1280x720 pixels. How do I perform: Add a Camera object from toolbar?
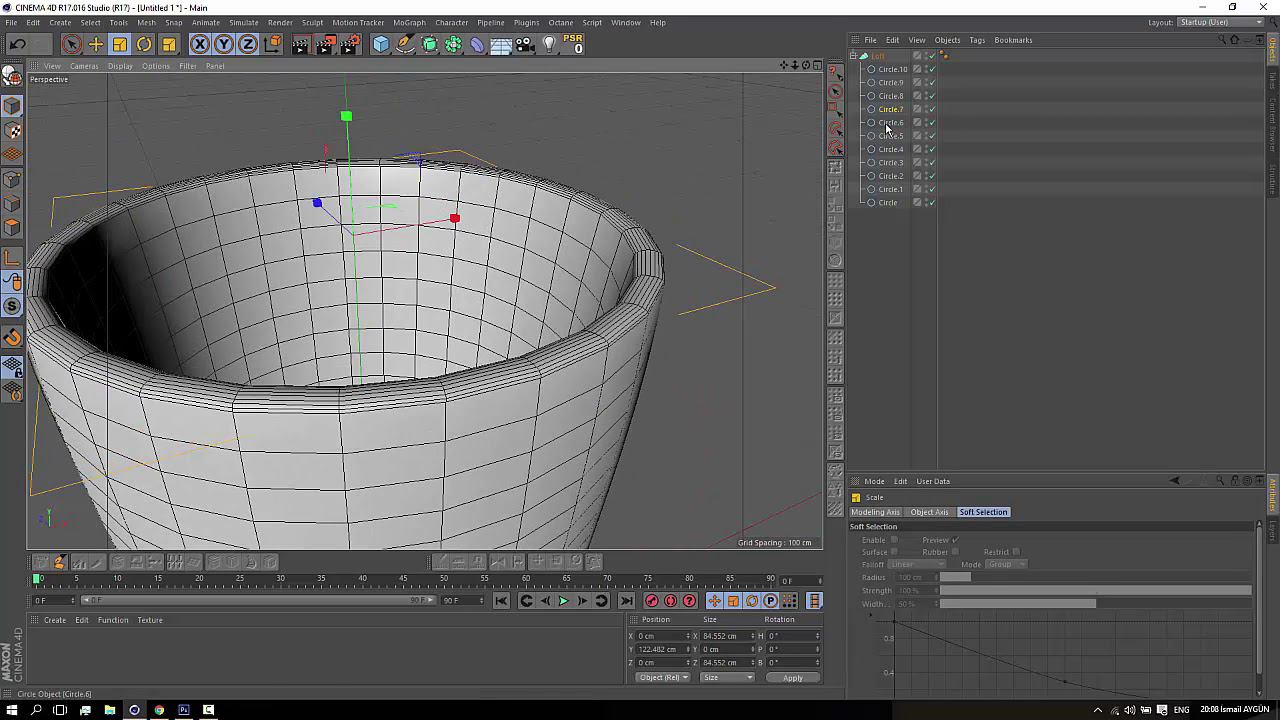coord(525,44)
